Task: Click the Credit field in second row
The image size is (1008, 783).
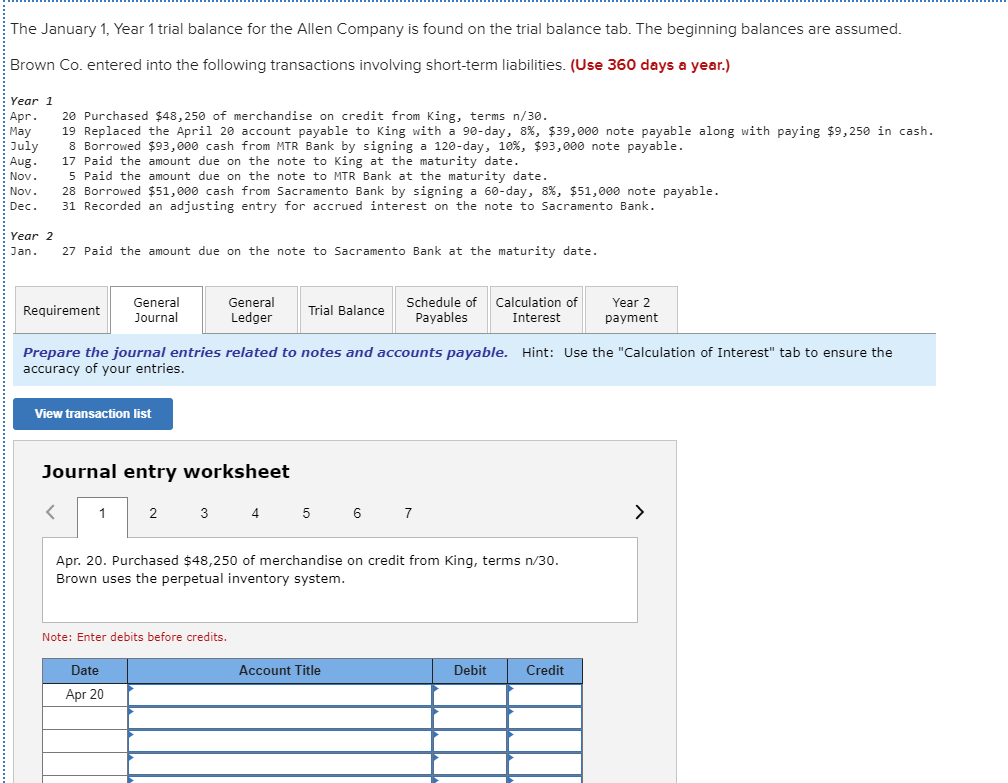Action: [x=545, y=718]
